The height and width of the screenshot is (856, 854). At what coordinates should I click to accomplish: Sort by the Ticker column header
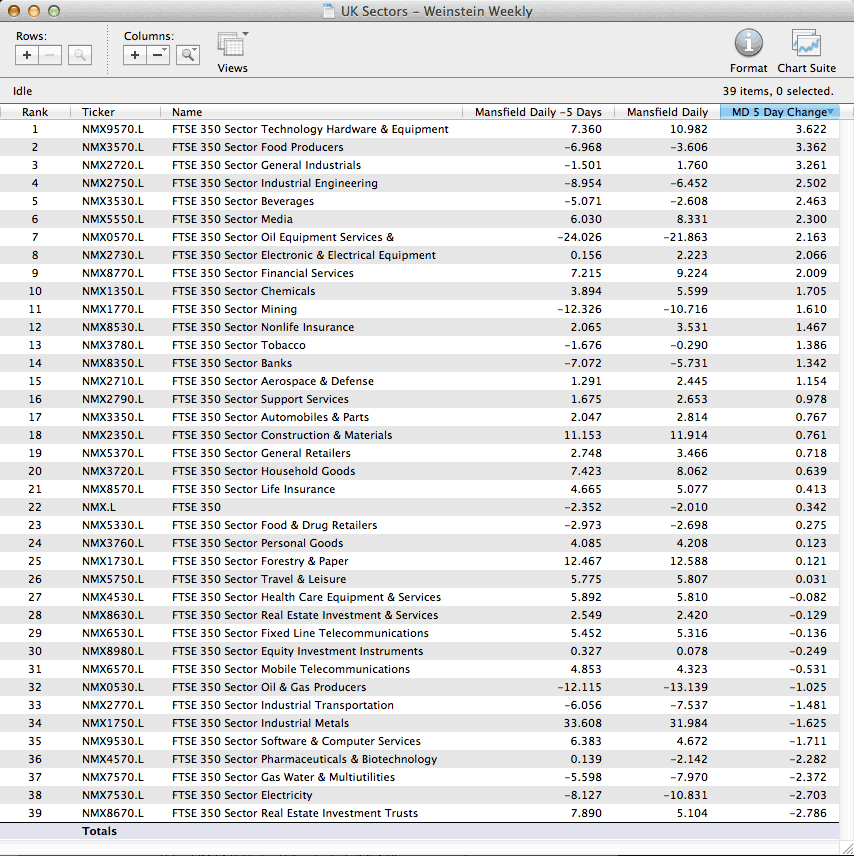(x=98, y=112)
